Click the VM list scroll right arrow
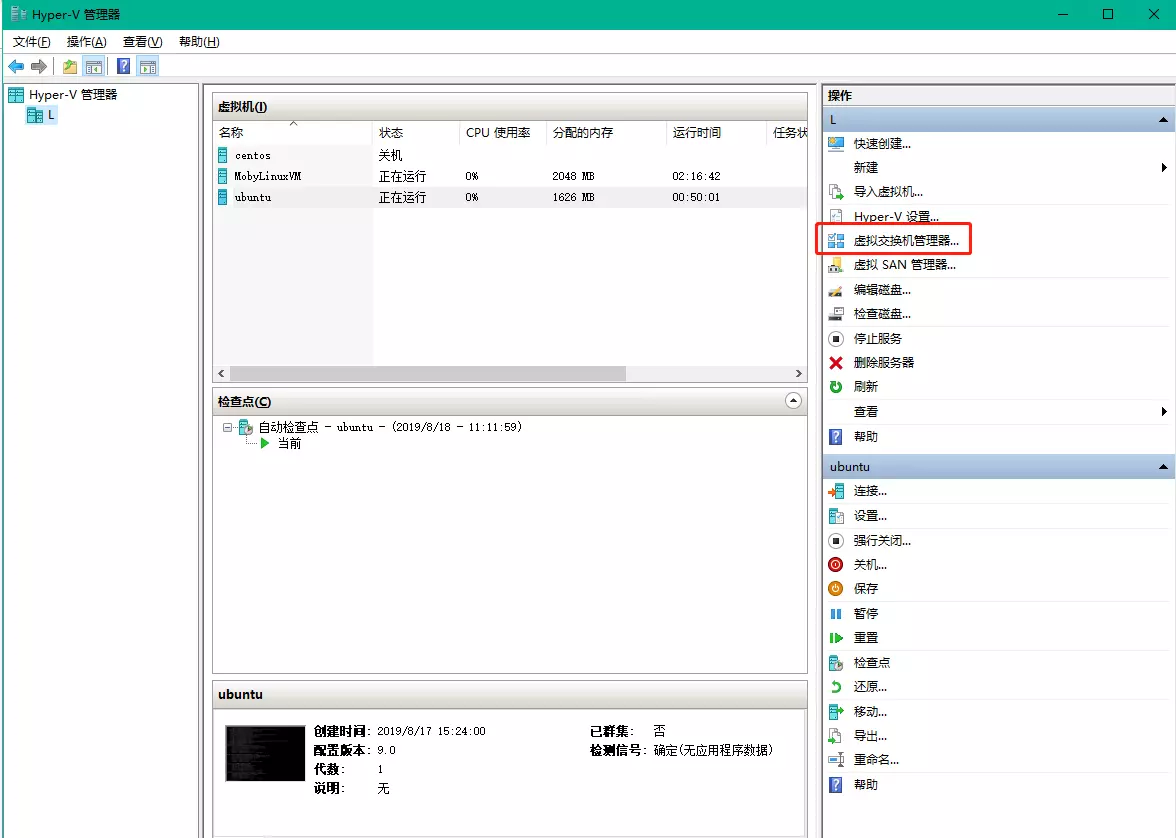The image size is (1176, 838). point(799,374)
